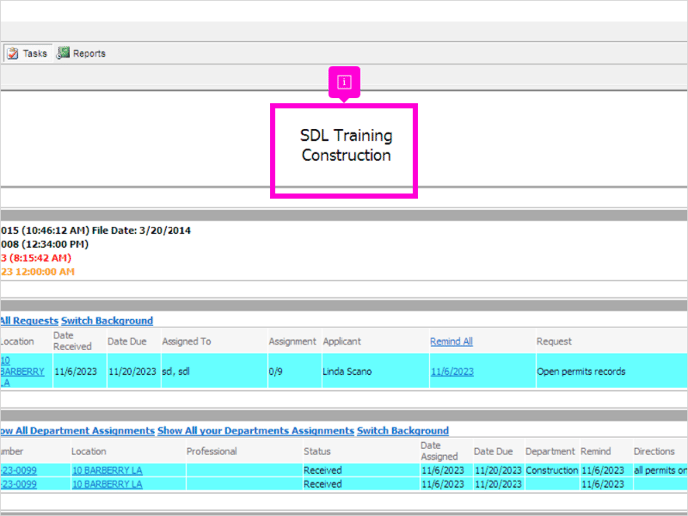Image resolution: width=688 pixels, height=516 pixels.
Task: Select the 'all permits on' directions cell
Action: [660, 470]
